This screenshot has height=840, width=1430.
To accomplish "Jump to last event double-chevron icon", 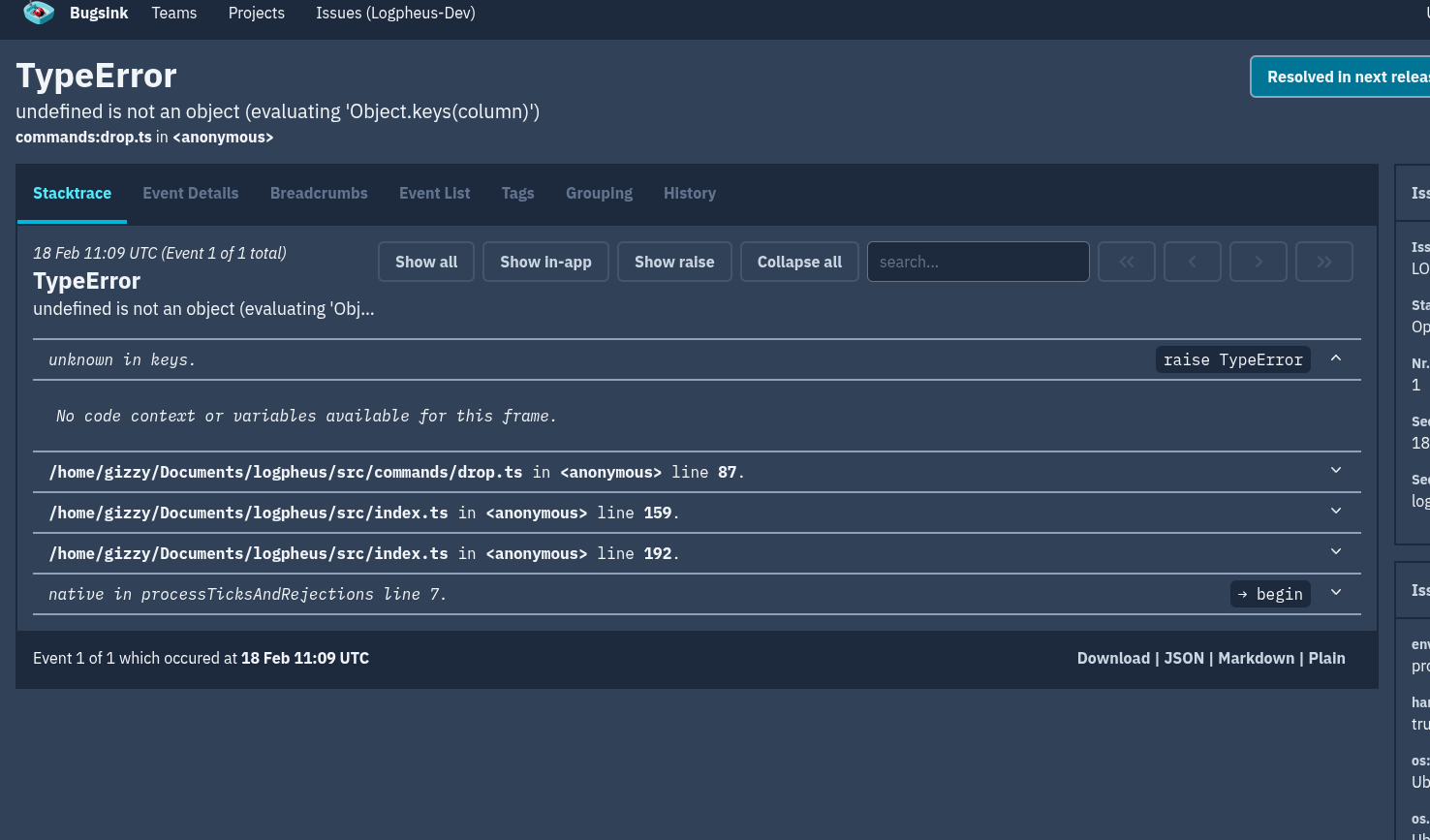I will click(1323, 262).
